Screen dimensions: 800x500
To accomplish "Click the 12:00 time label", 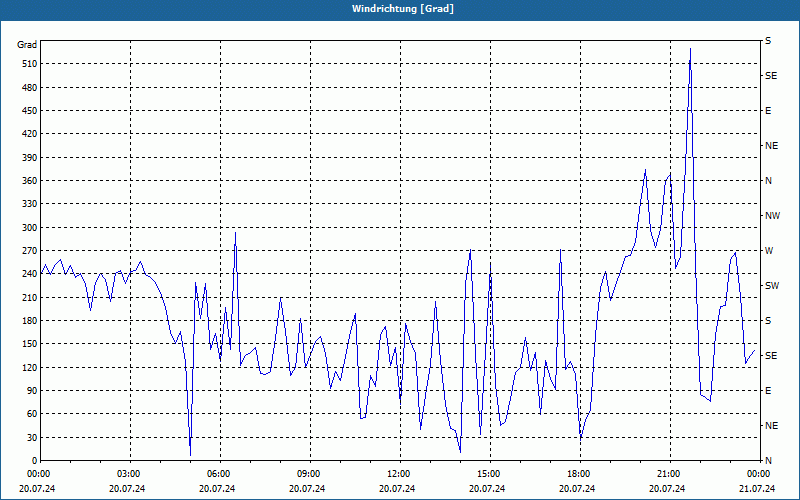I will pyautogui.click(x=399, y=474).
